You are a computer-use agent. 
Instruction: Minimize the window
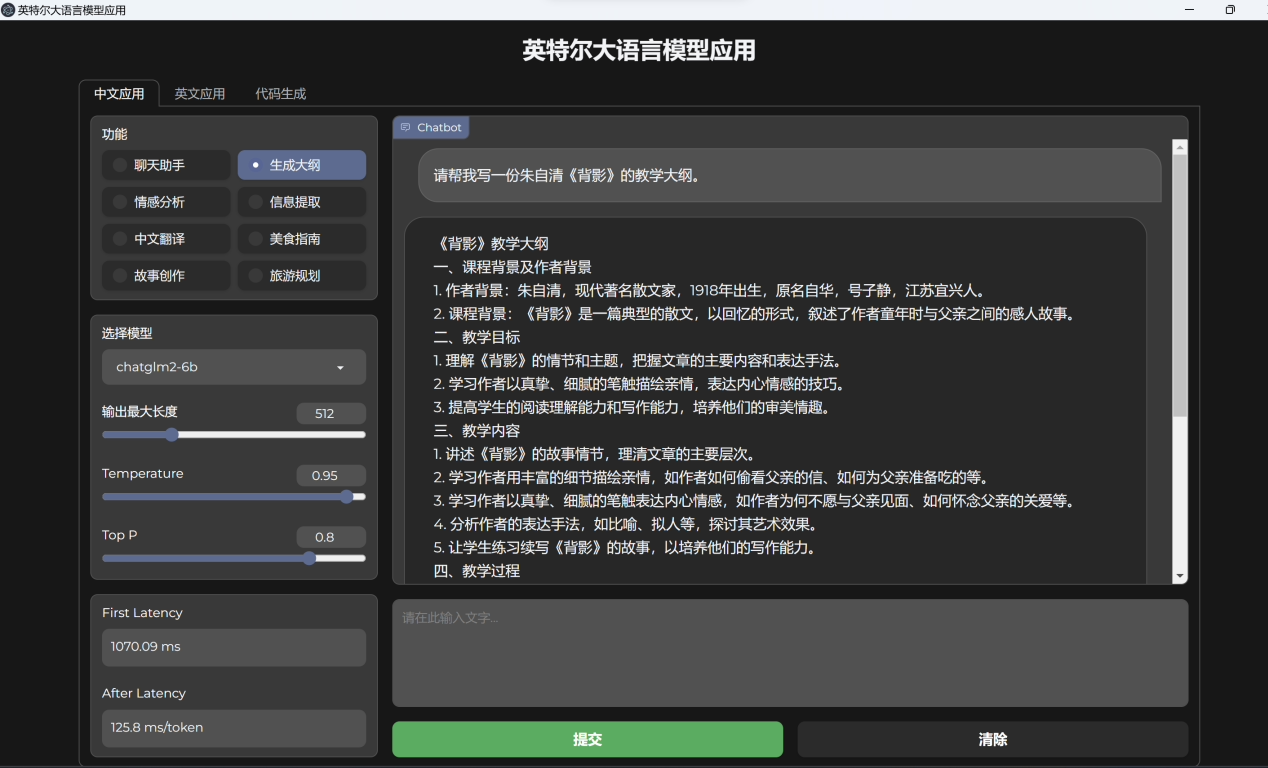pyautogui.click(x=1191, y=10)
